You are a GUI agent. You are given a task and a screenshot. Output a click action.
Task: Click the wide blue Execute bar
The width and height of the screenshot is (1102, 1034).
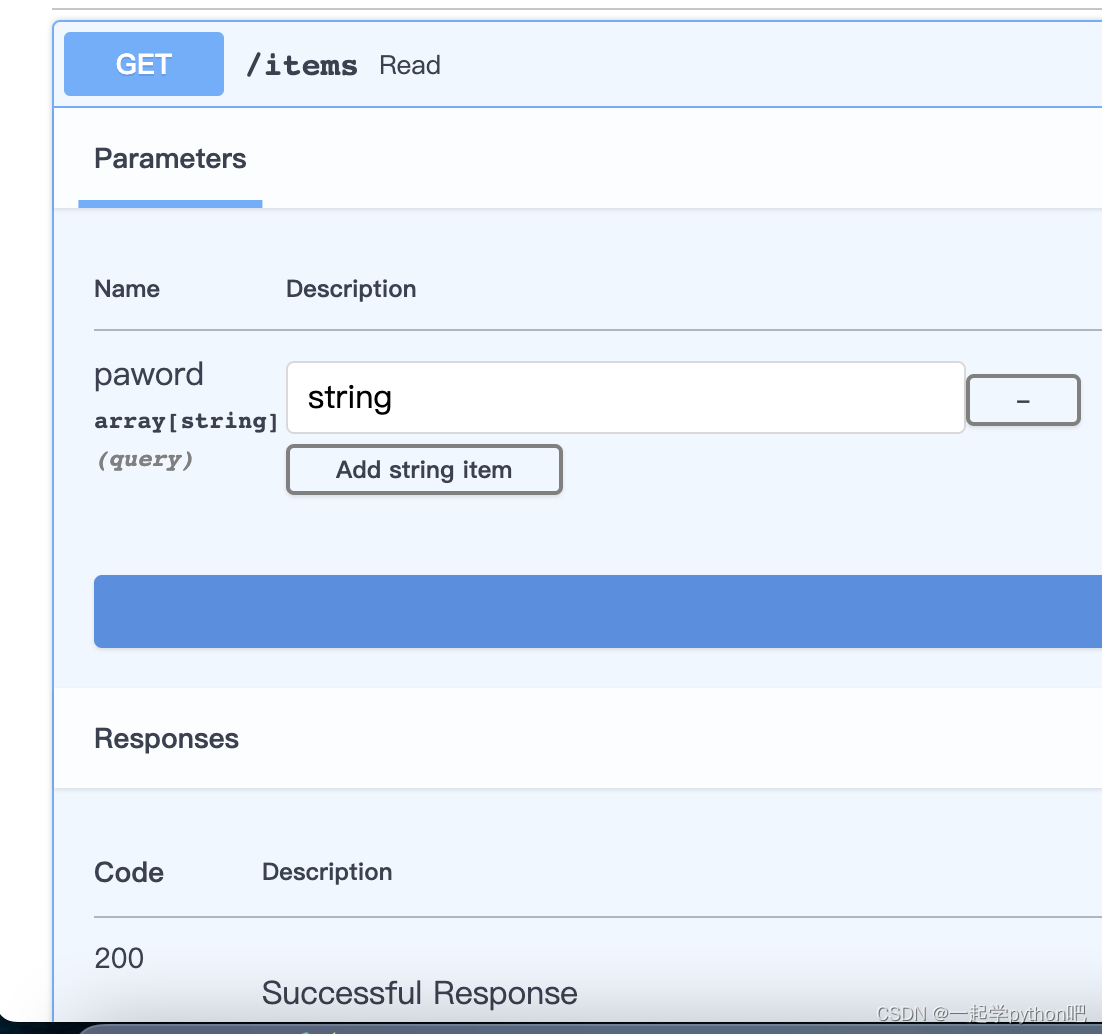pyautogui.click(x=598, y=611)
